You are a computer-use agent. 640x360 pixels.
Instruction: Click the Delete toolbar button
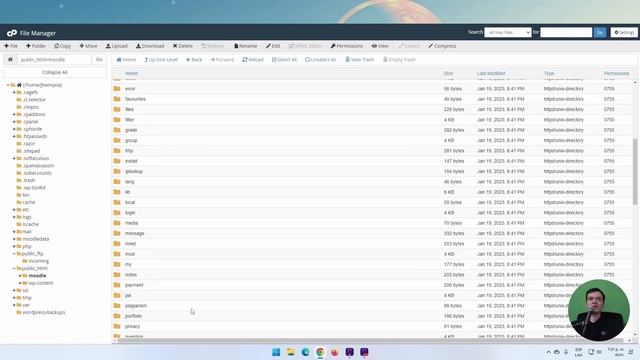(x=183, y=46)
